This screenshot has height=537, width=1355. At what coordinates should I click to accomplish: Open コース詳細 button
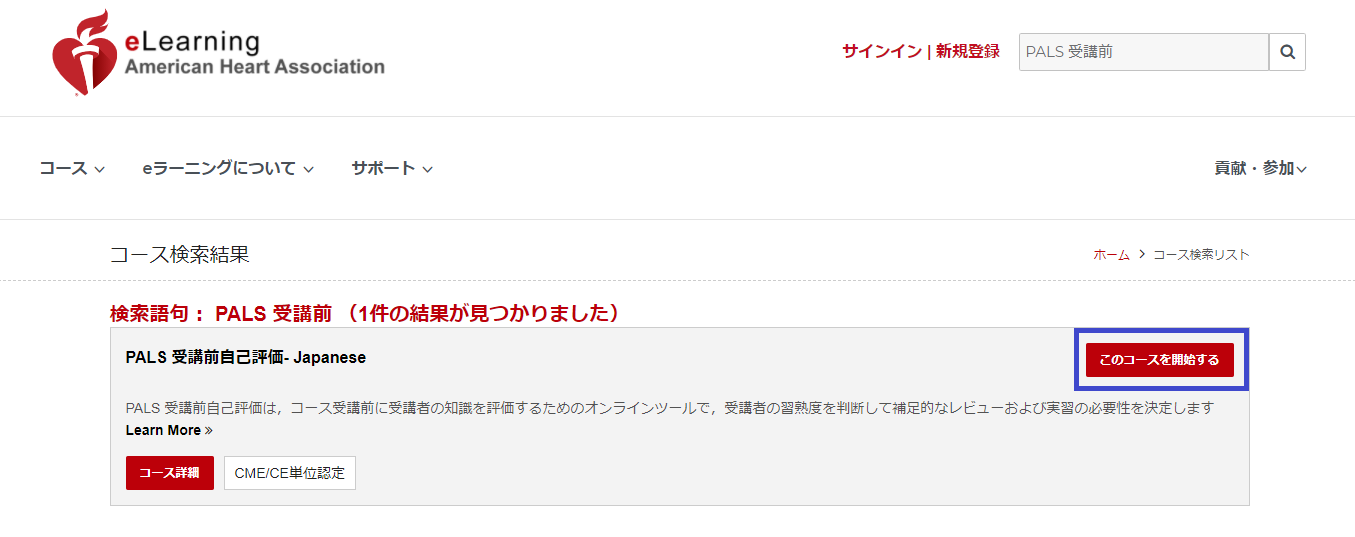tap(170, 473)
